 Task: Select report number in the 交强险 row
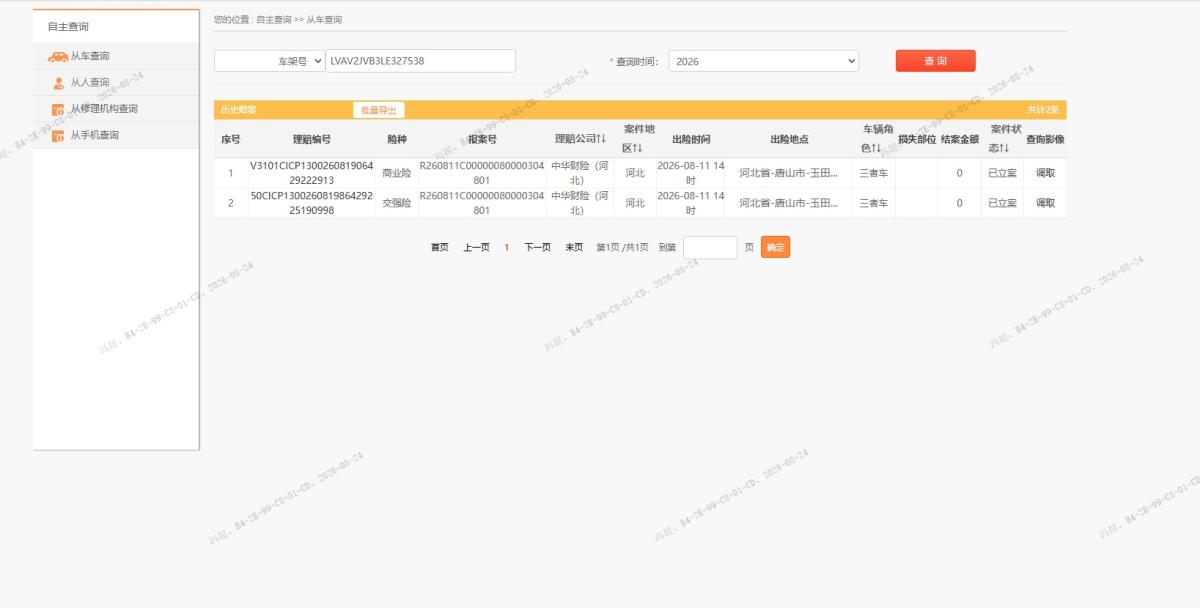pos(482,203)
